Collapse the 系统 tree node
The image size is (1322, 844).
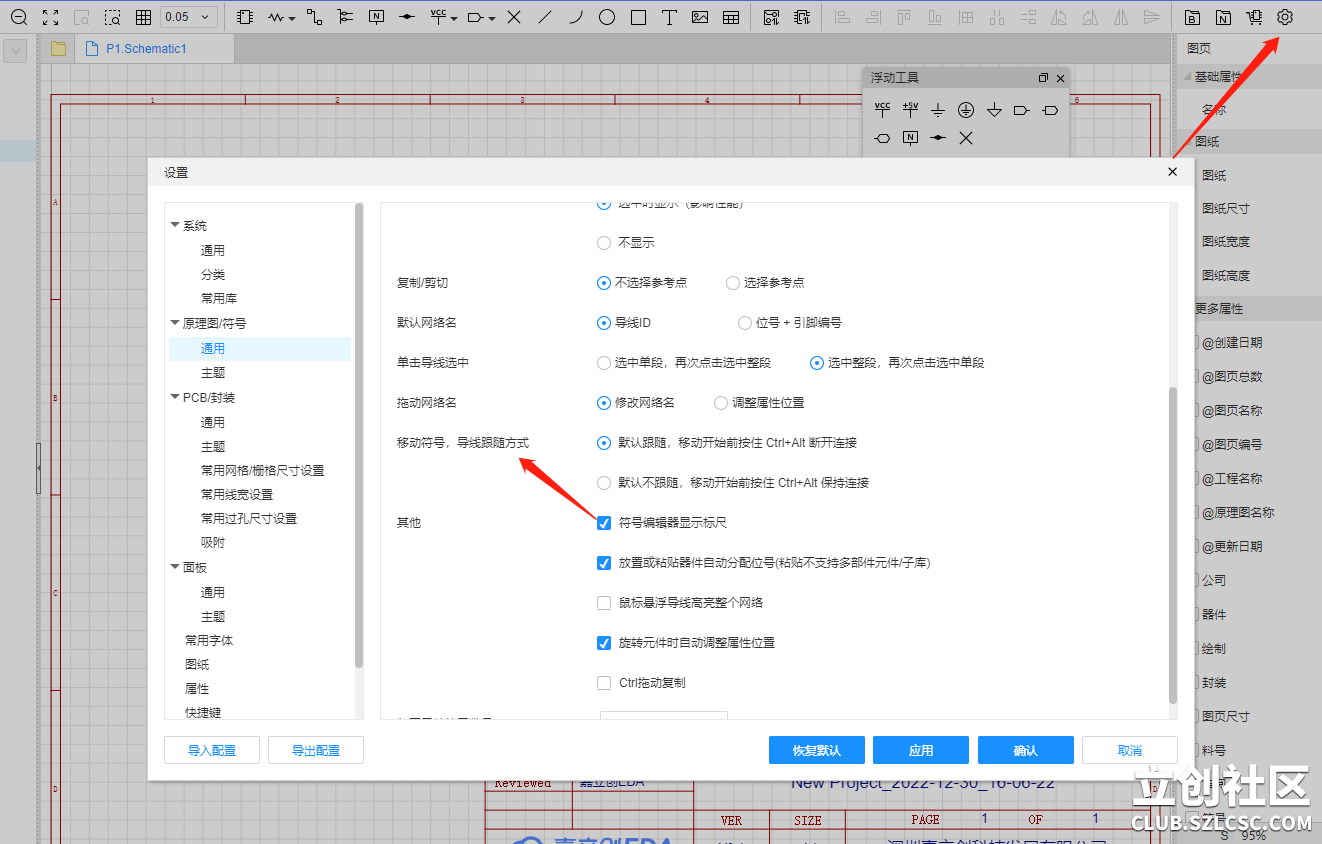pos(176,226)
